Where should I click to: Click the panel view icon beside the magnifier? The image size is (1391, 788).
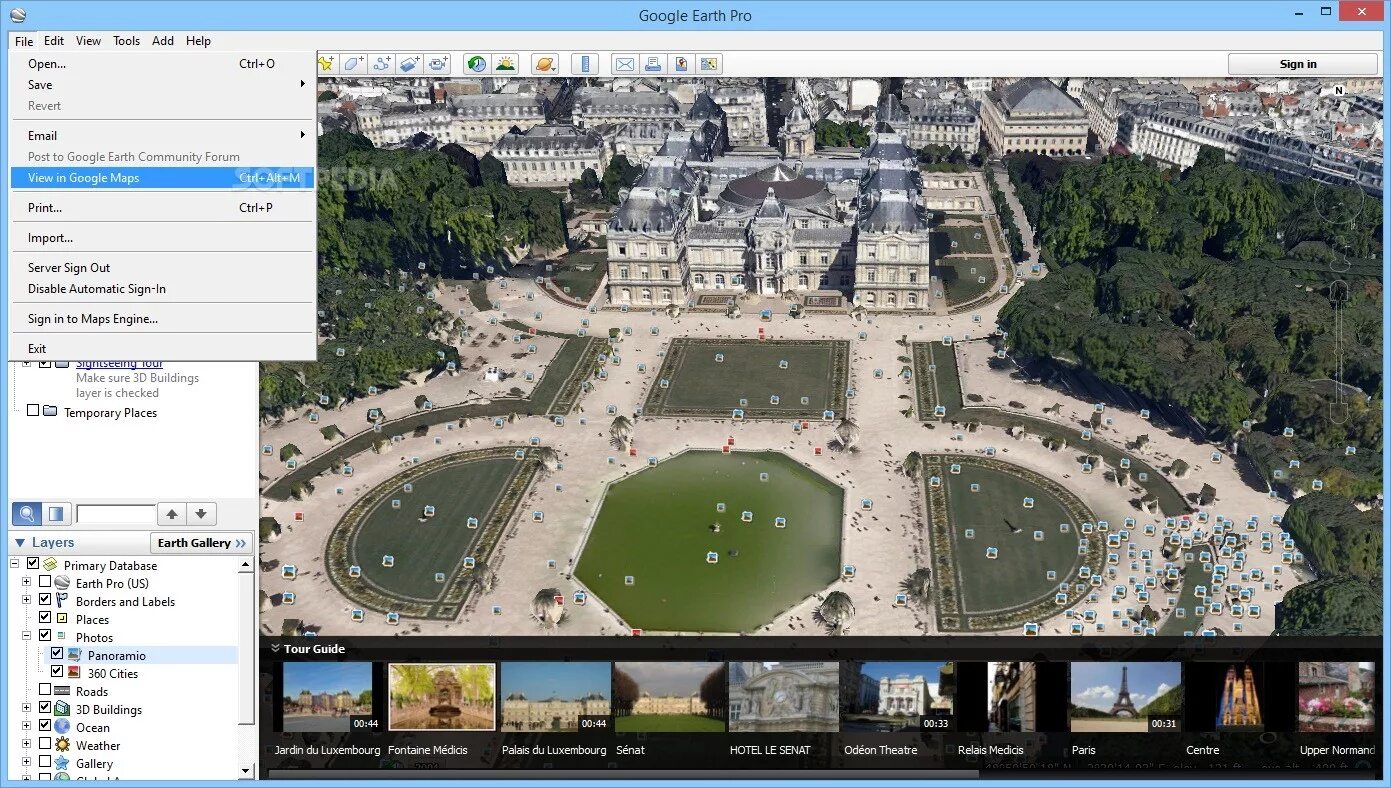(x=56, y=514)
